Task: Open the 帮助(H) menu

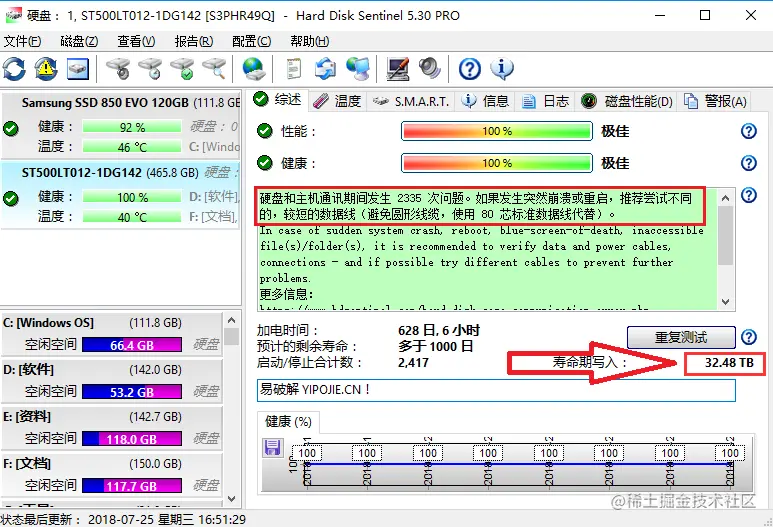Action: [x=310, y=41]
